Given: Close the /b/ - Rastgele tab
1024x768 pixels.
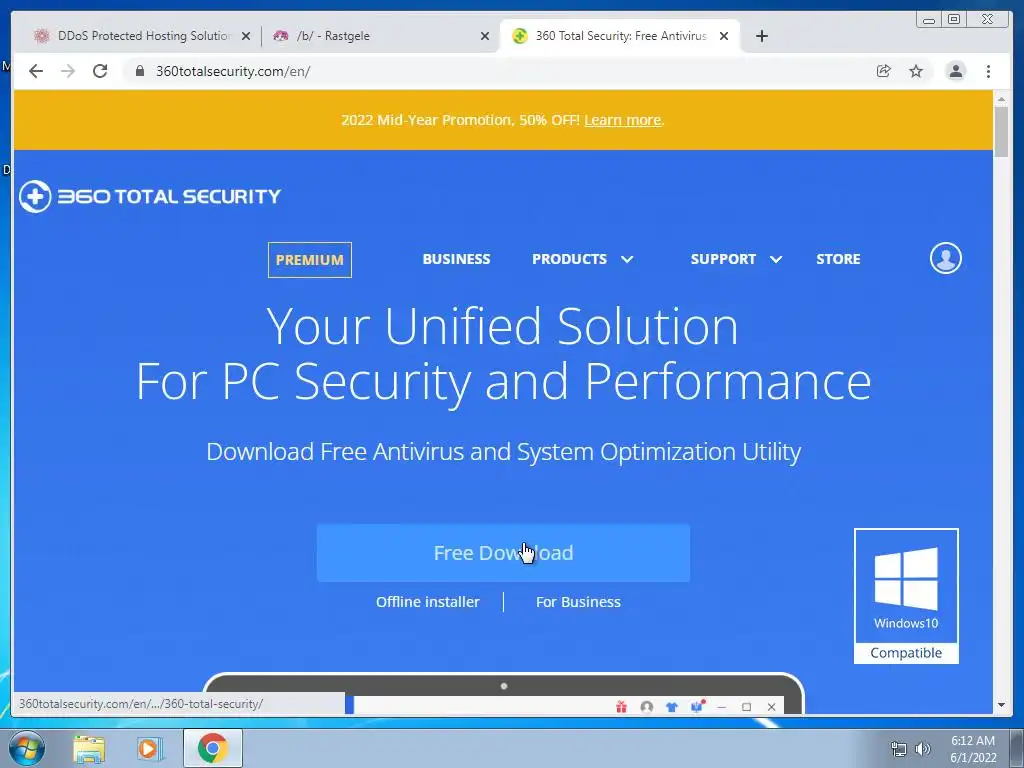Looking at the screenshot, I should (485, 37).
